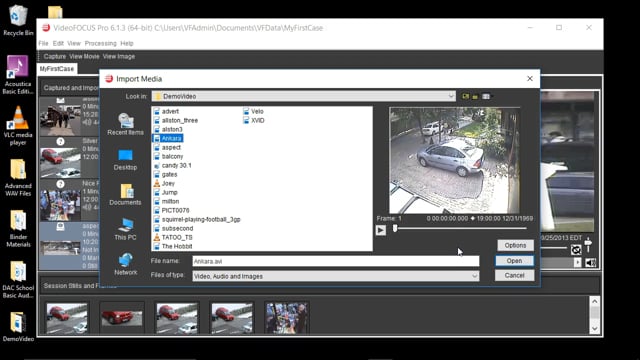Click the session stills scrollbar down arrow
This screenshot has height=360, width=640.
595,329
